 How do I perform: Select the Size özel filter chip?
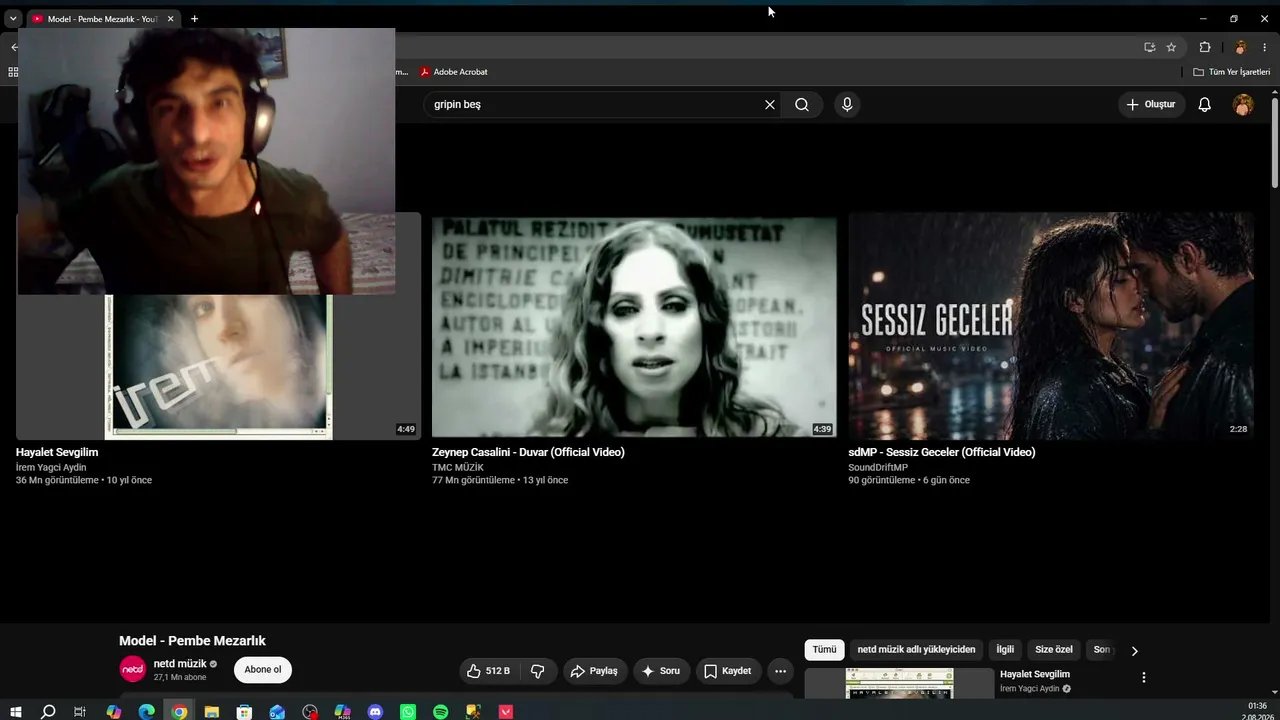coord(1054,650)
